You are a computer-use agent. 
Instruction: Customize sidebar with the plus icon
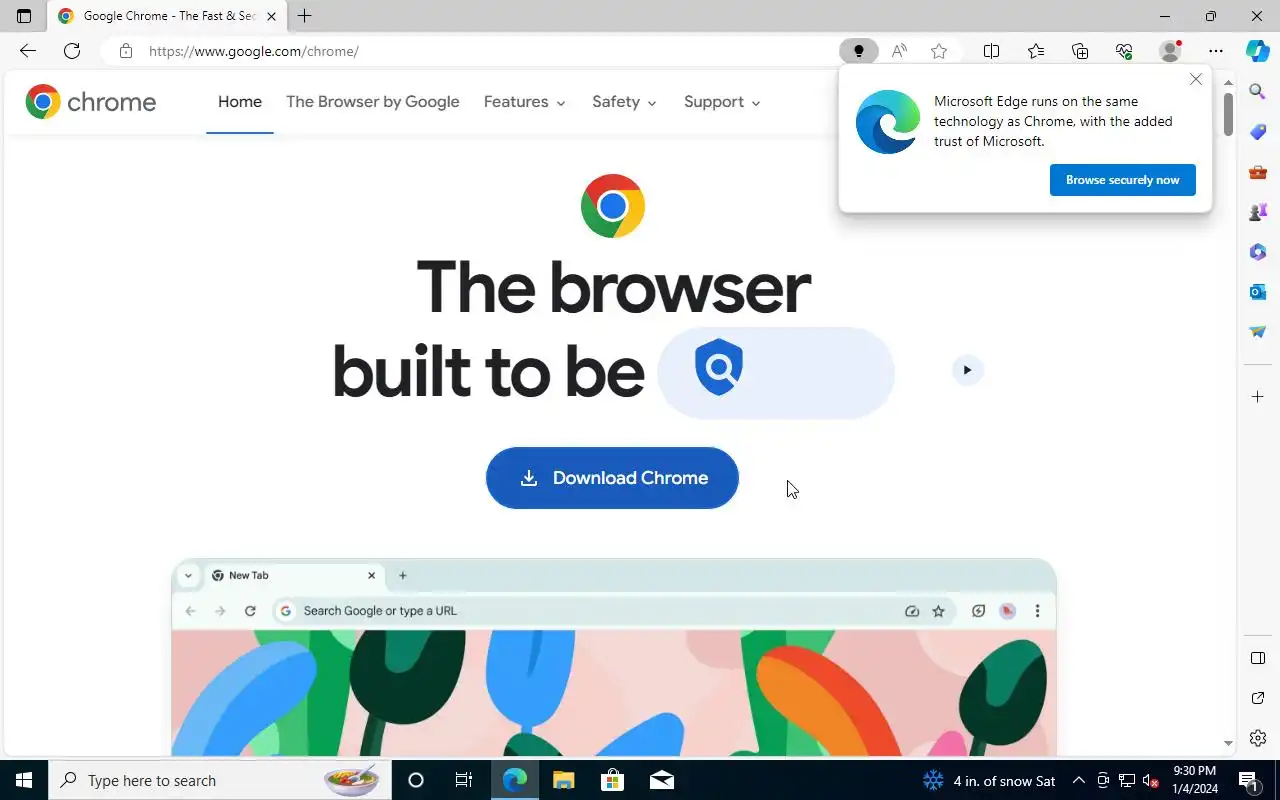pos(1258,397)
